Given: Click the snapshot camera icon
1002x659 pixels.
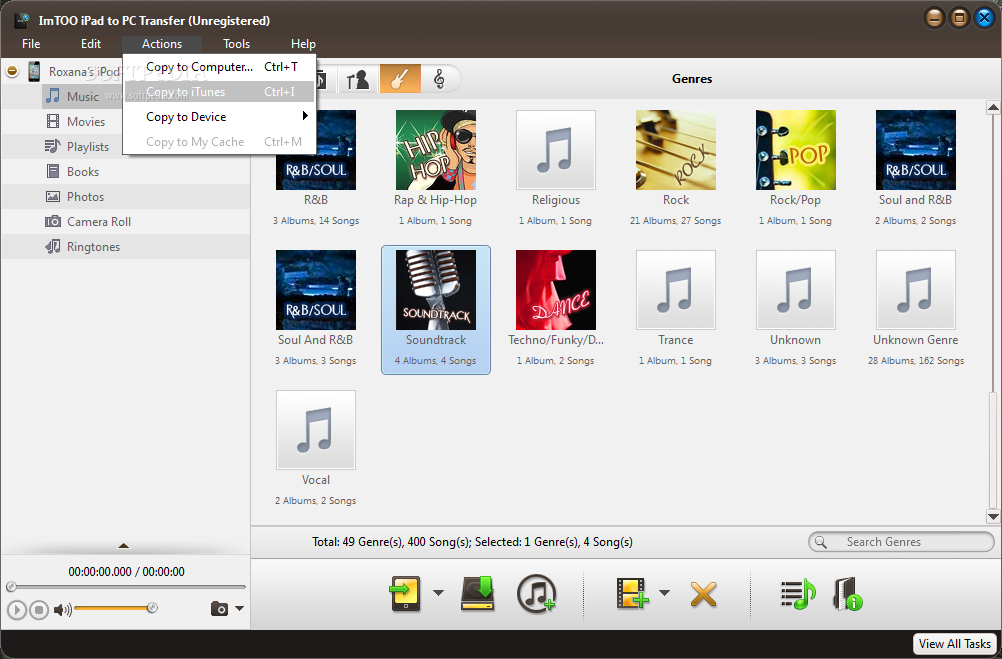Looking at the screenshot, I should tap(219, 609).
